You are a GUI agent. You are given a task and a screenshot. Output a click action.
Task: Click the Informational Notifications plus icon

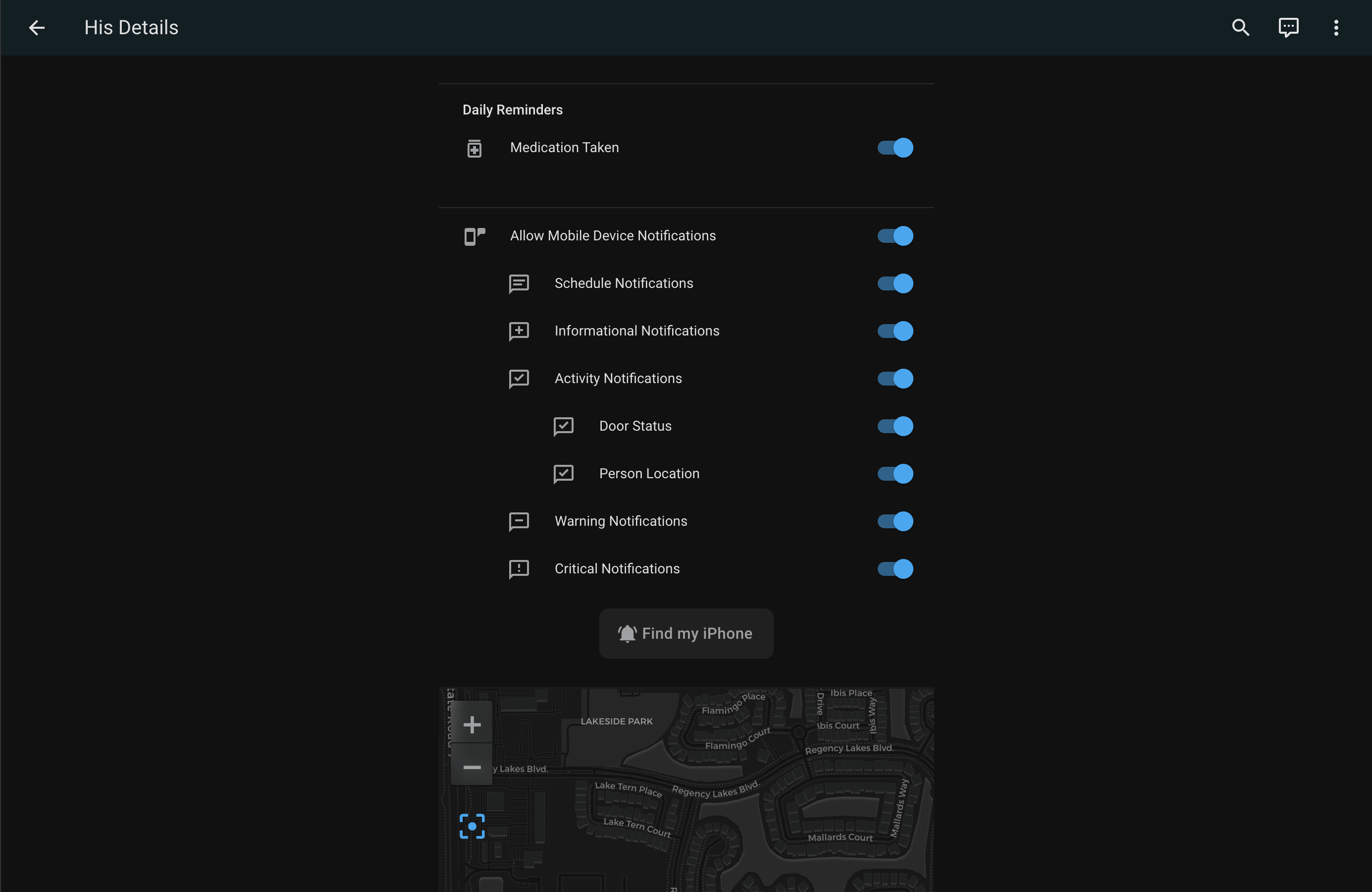(519, 331)
